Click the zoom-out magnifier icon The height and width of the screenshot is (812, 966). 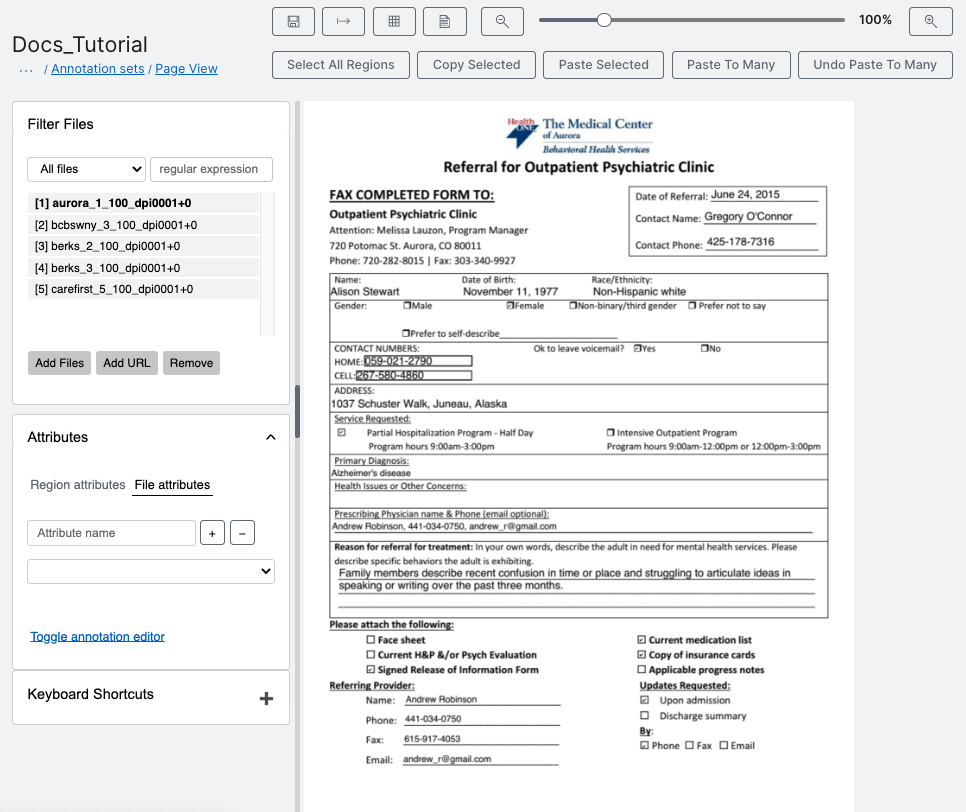(x=502, y=21)
